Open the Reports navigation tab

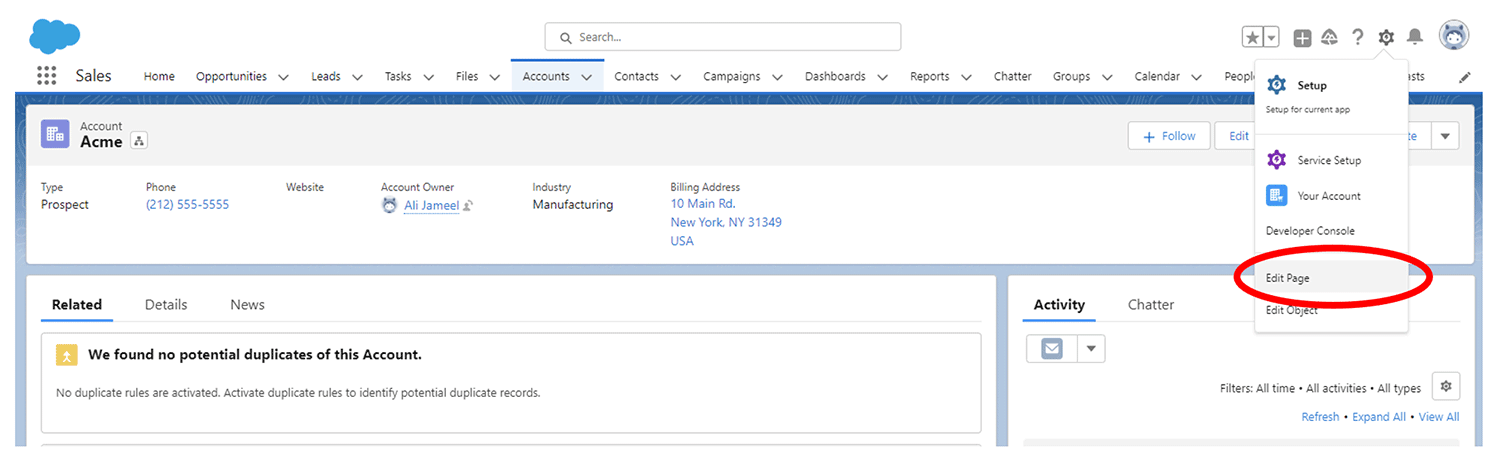[x=930, y=76]
